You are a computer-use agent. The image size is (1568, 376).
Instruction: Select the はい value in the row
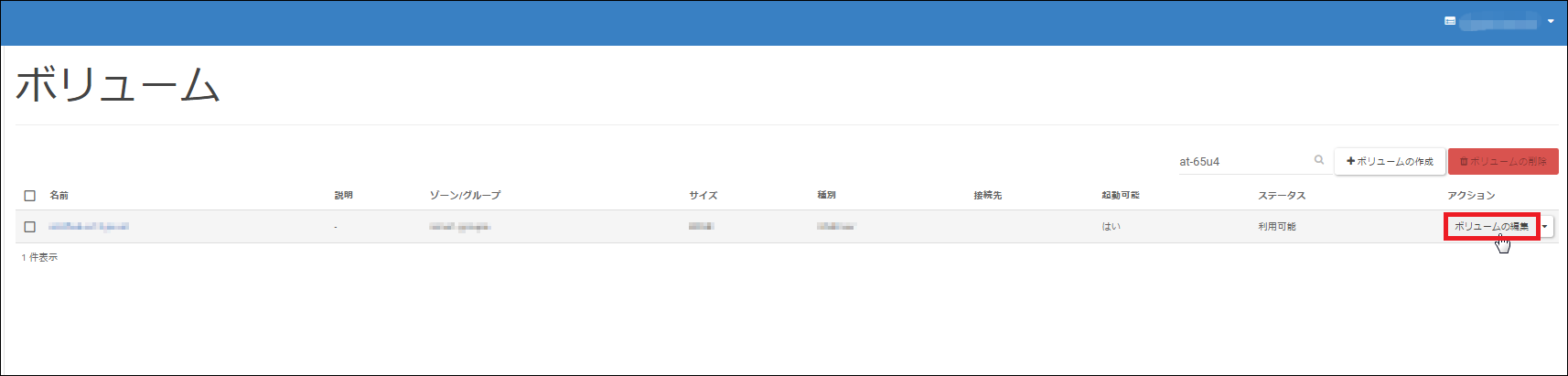(1112, 226)
